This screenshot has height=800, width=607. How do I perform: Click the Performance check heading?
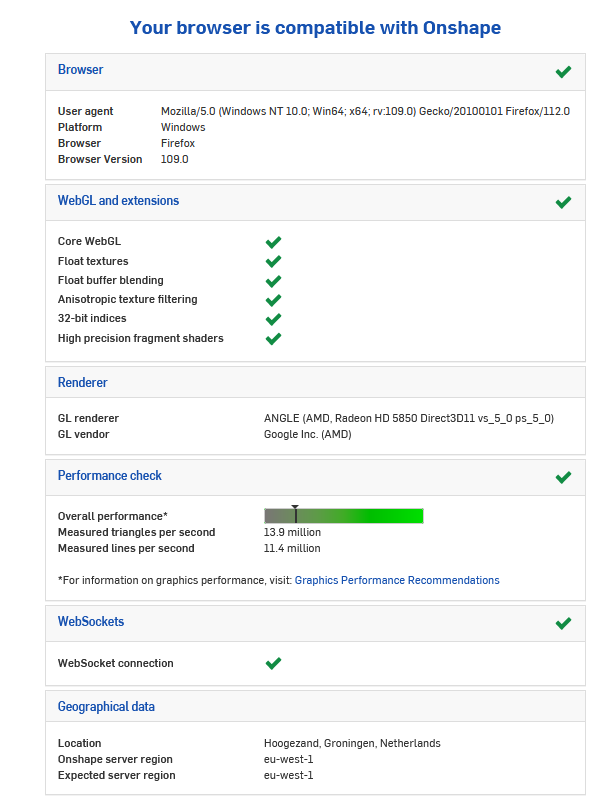coord(110,476)
